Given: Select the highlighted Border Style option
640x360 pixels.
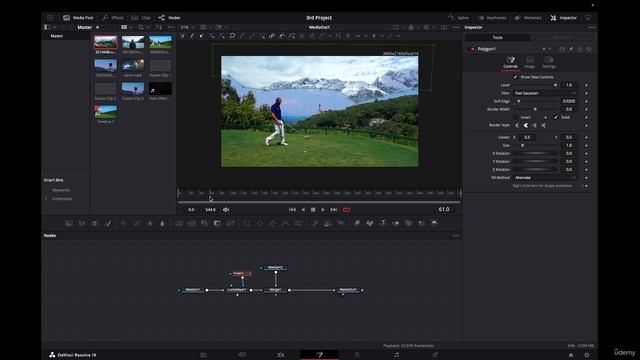Looking at the screenshot, I should (526, 125).
